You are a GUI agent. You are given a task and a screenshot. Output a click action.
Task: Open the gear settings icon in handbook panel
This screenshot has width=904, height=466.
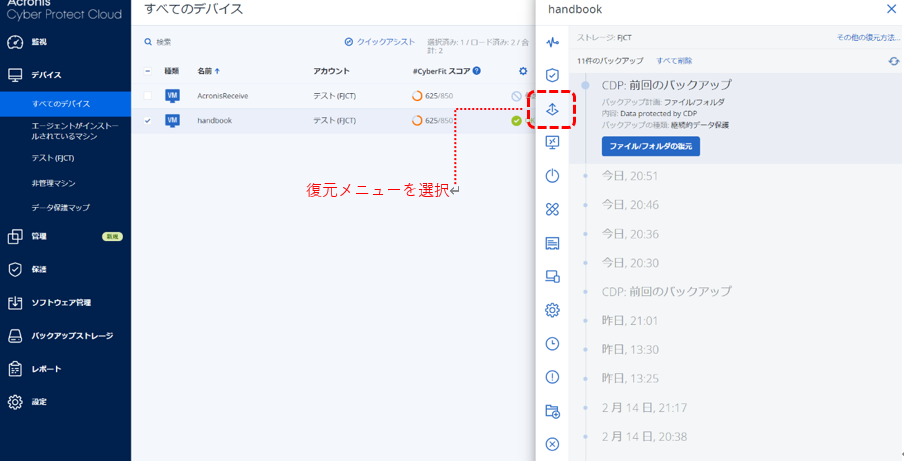[x=552, y=310]
